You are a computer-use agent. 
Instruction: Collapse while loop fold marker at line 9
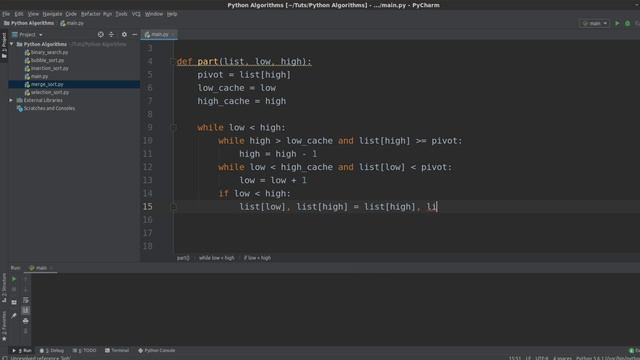point(173,128)
